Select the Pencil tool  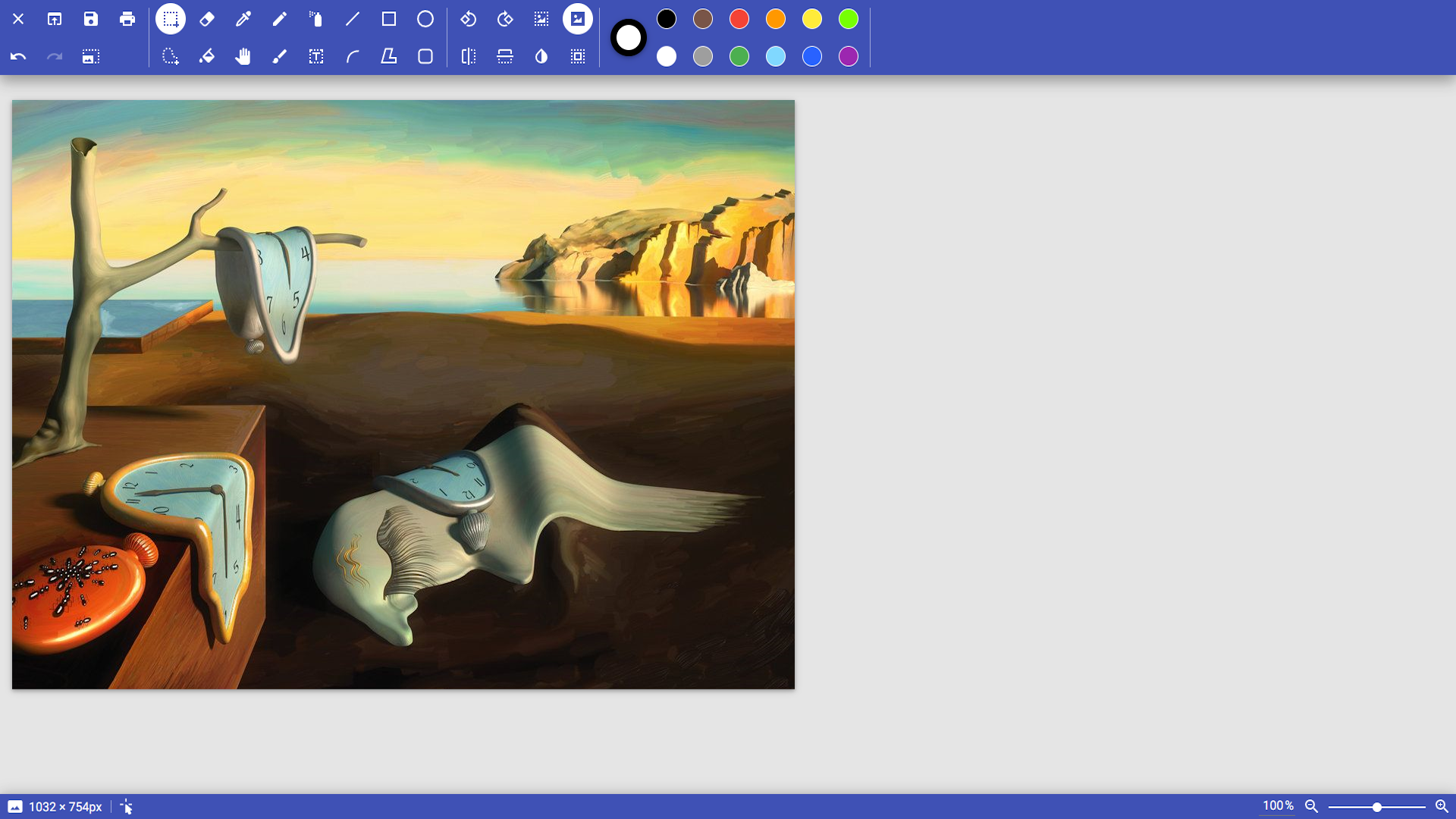(x=280, y=19)
